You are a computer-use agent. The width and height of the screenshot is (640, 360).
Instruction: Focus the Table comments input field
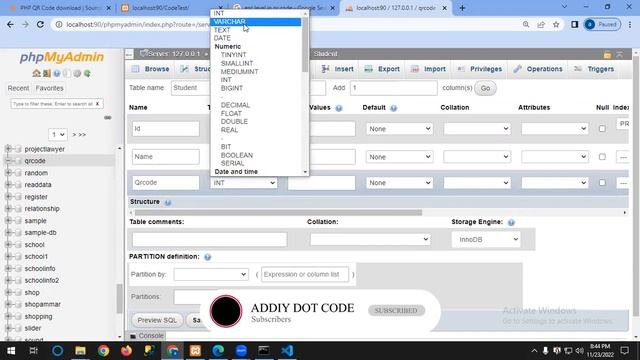click(x=209, y=240)
